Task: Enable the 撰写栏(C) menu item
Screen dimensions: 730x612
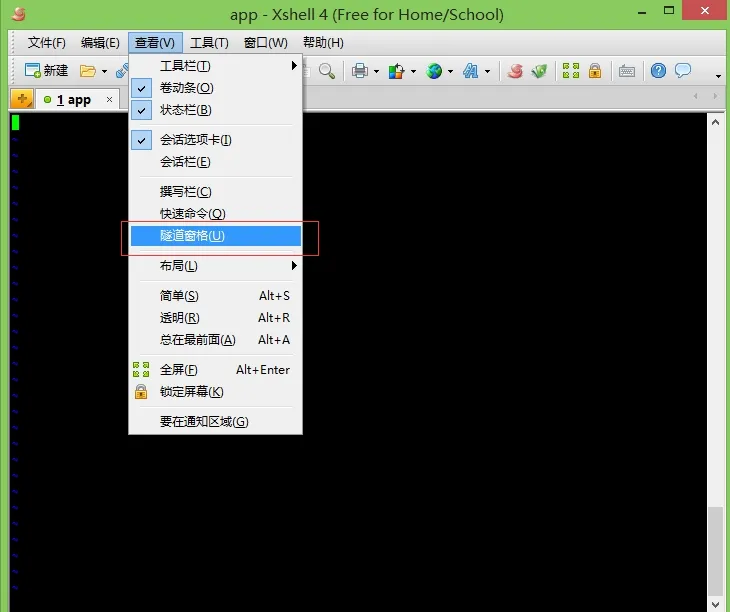Action: [x=216, y=192]
